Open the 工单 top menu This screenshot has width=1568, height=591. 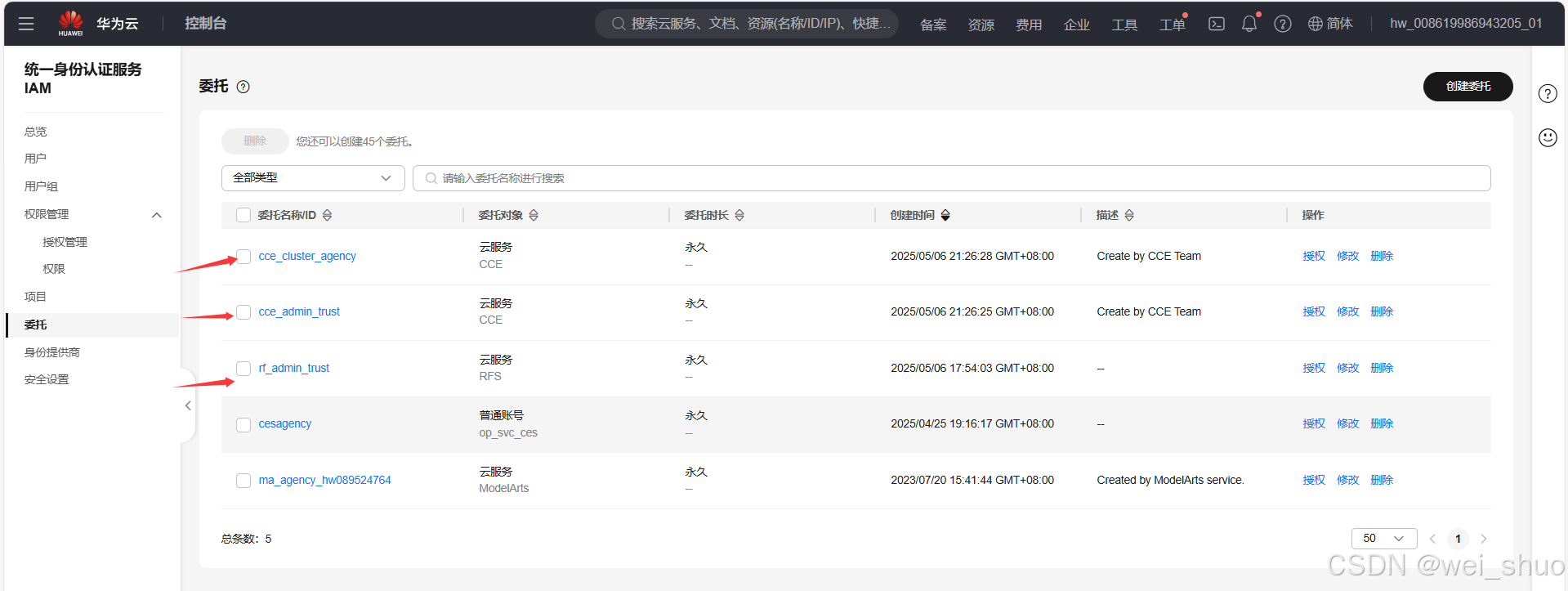point(1173,25)
